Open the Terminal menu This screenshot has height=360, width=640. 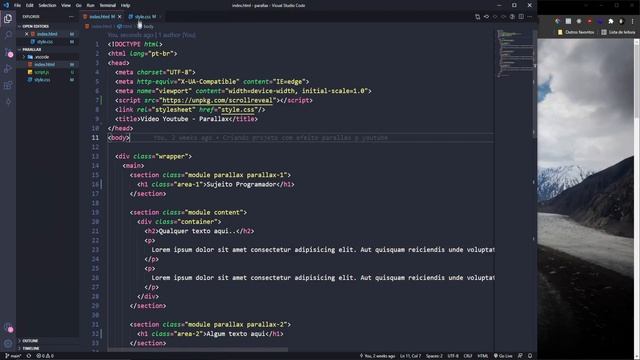coord(108,5)
